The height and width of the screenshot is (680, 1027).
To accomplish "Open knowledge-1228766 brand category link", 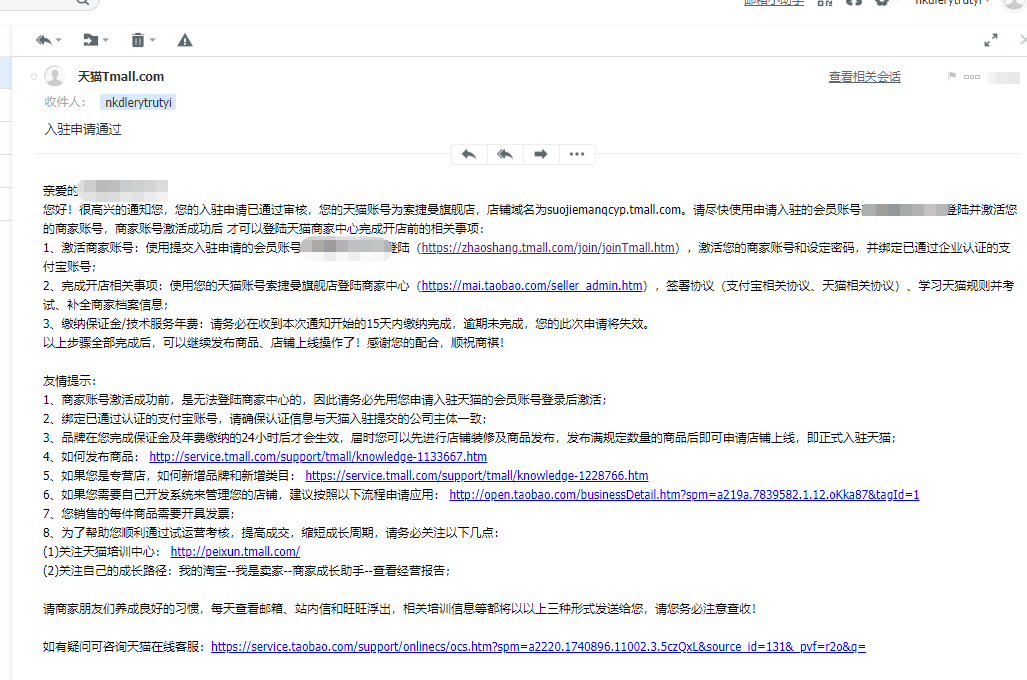I will tap(477, 476).
